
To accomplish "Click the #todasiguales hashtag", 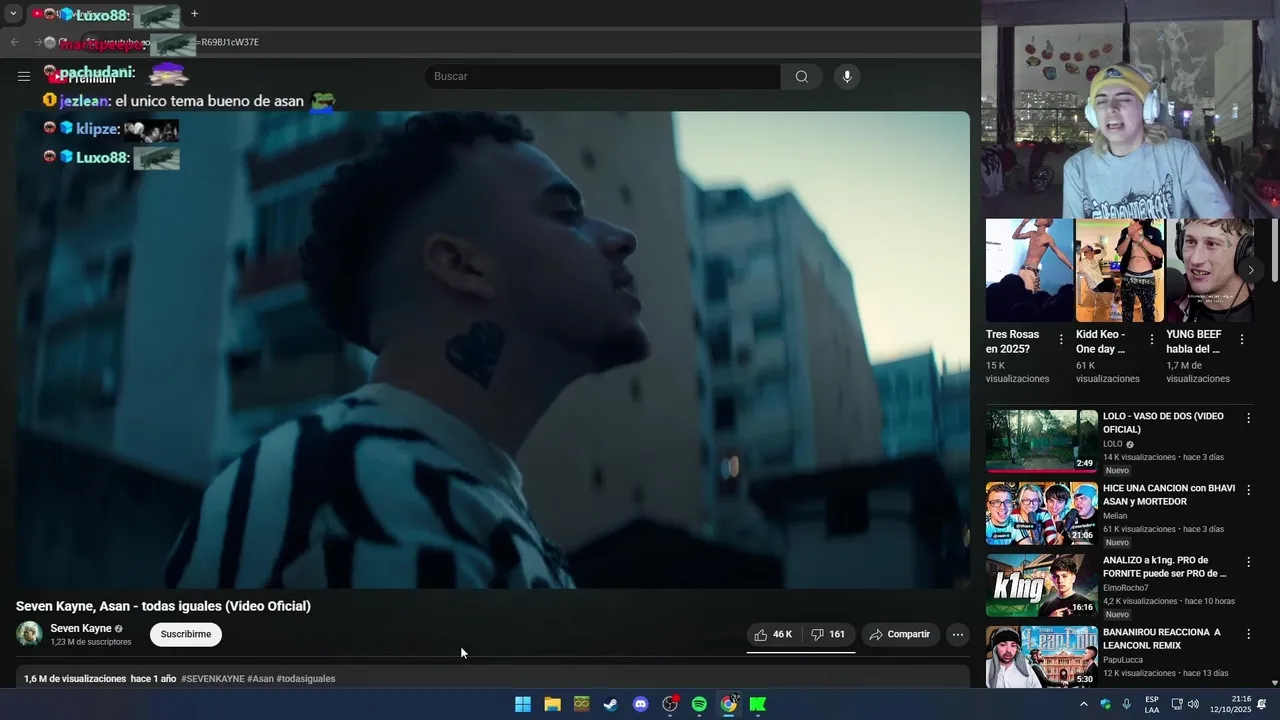I will click(x=306, y=679).
